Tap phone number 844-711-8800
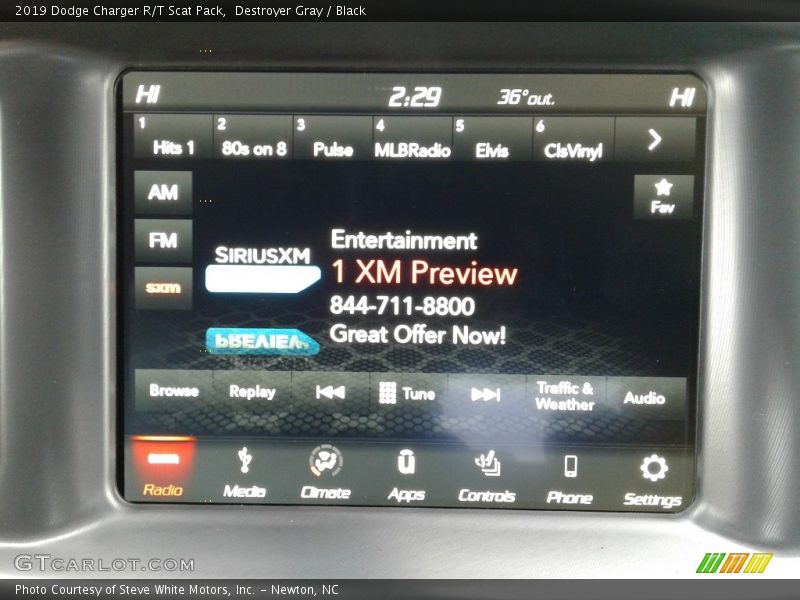Image resolution: width=800 pixels, height=600 pixels. (403, 306)
